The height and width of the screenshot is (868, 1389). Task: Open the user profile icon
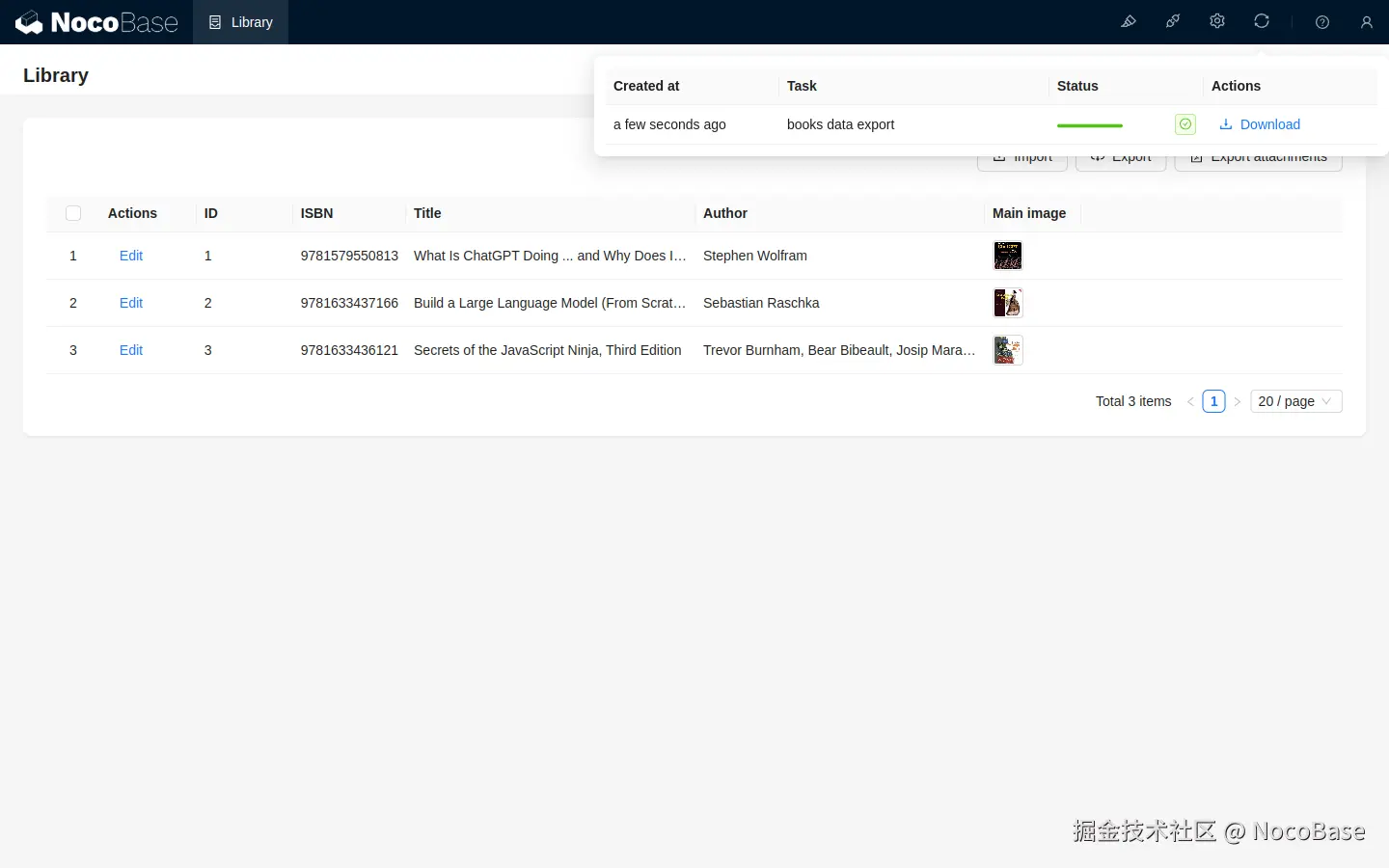pos(1367,22)
